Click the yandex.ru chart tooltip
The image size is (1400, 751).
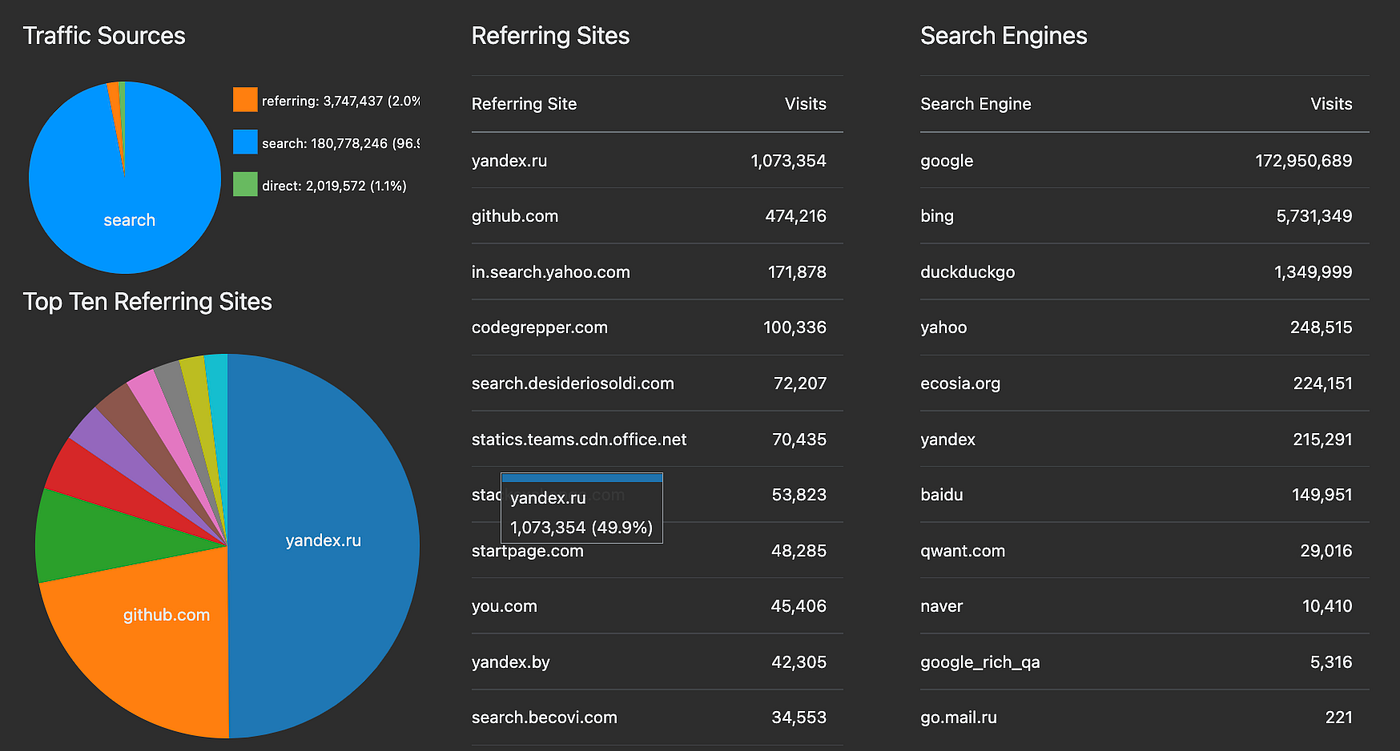coord(581,508)
